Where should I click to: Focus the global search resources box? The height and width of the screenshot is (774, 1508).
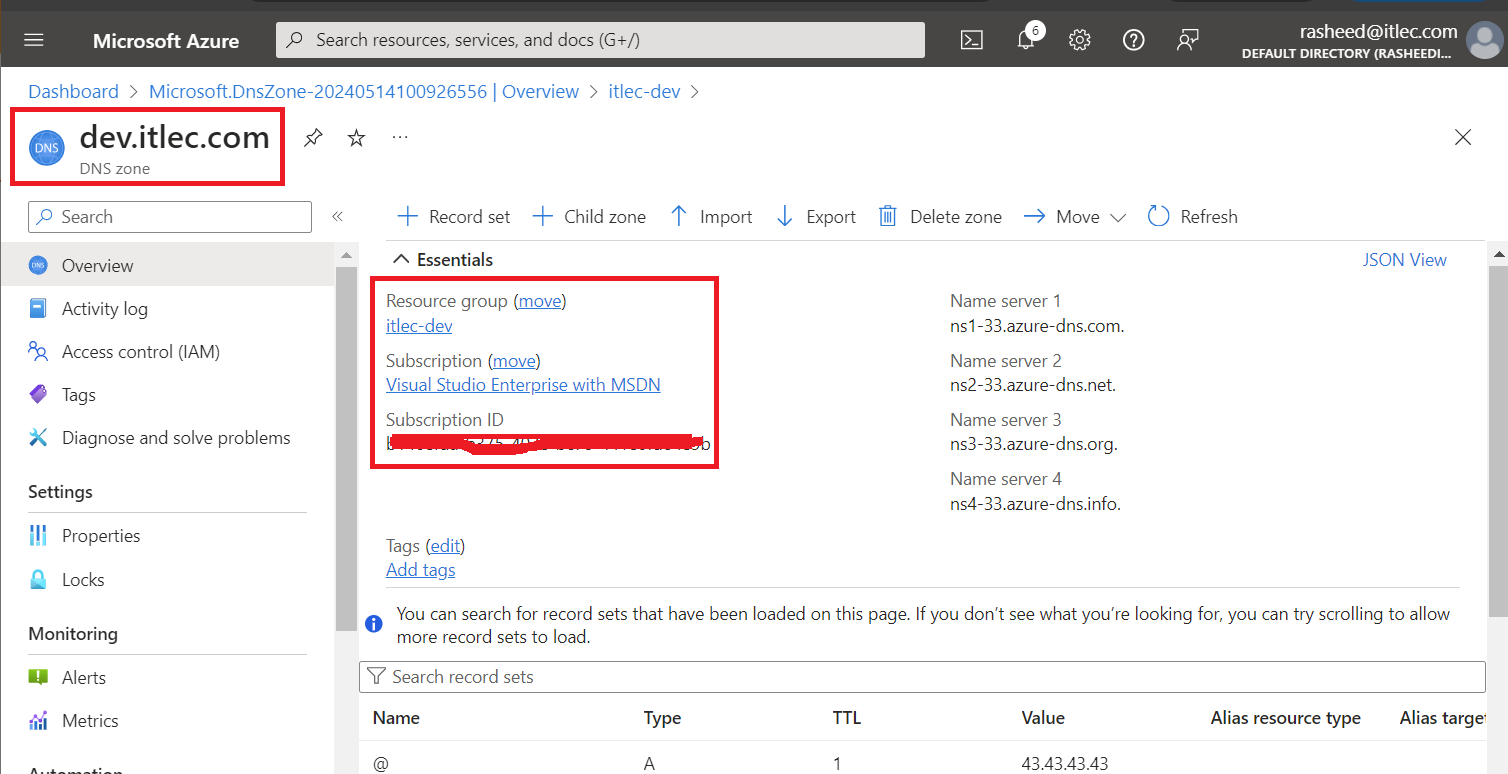[600, 40]
